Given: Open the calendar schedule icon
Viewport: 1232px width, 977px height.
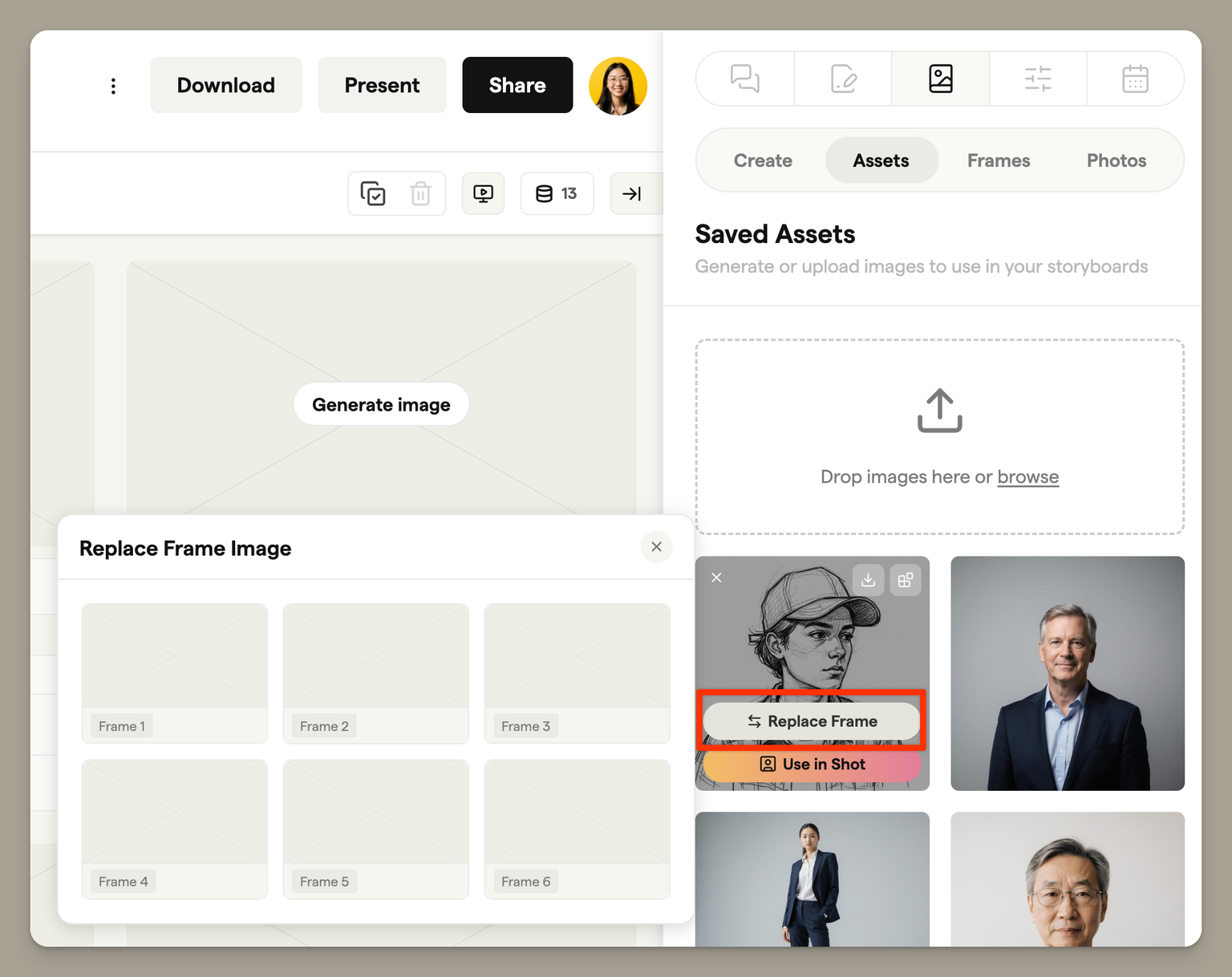Looking at the screenshot, I should [1135, 79].
